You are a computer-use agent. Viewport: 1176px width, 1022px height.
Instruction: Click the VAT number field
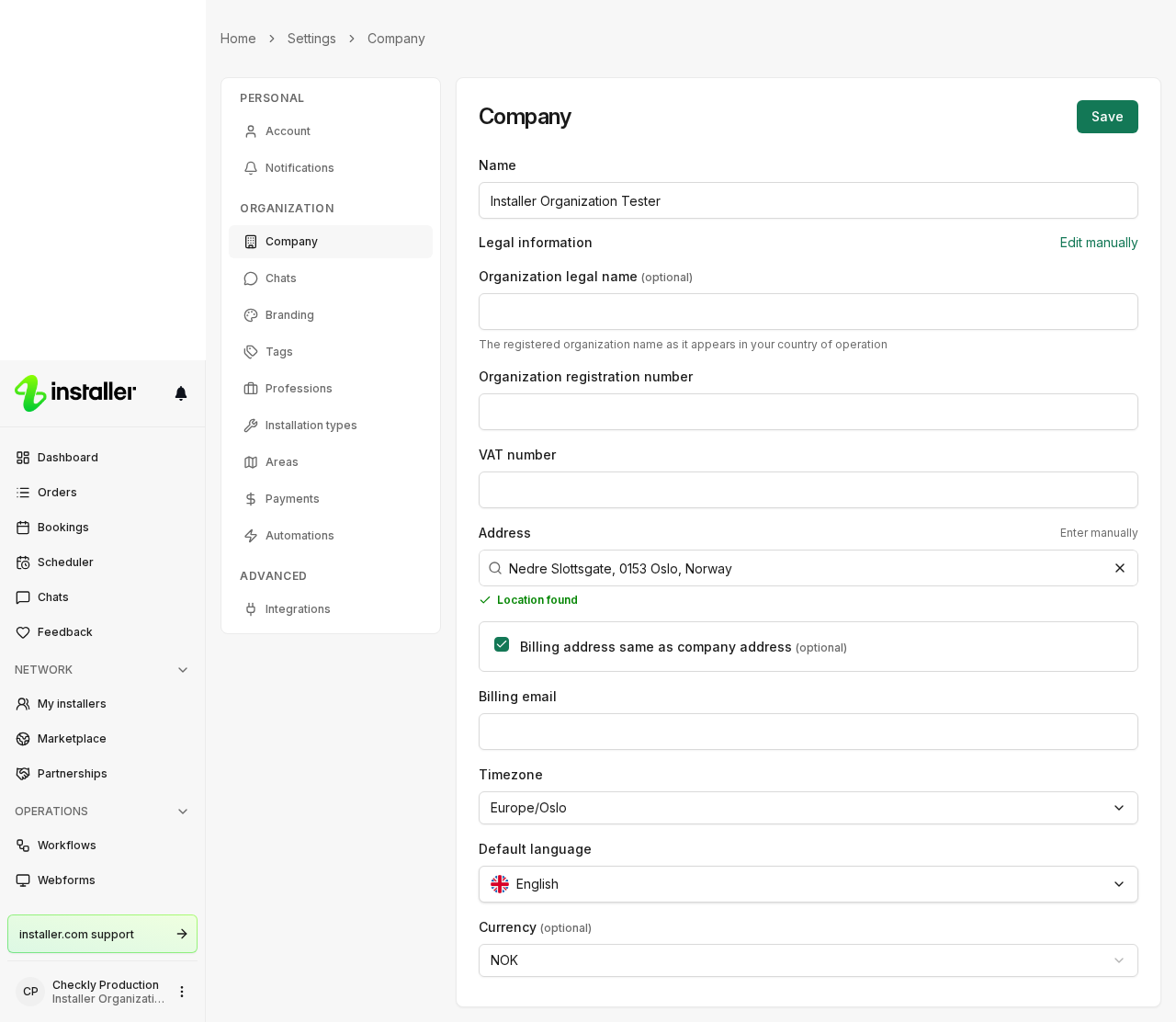click(808, 490)
